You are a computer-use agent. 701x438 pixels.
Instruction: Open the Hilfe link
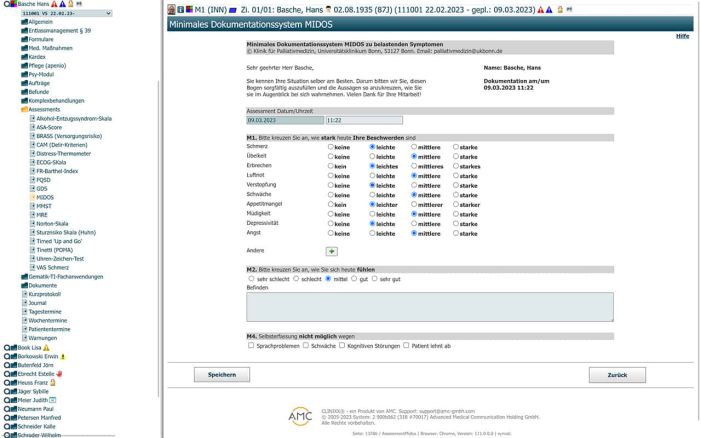[682, 36]
